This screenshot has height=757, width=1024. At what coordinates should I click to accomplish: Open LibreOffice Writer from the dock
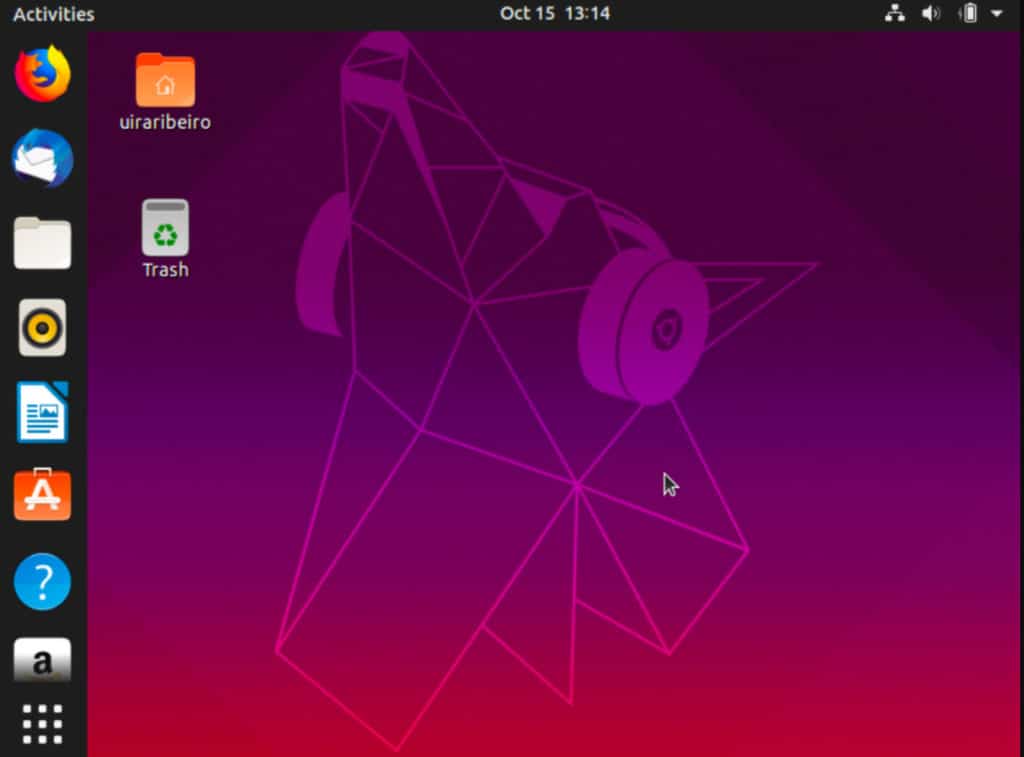point(41,412)
